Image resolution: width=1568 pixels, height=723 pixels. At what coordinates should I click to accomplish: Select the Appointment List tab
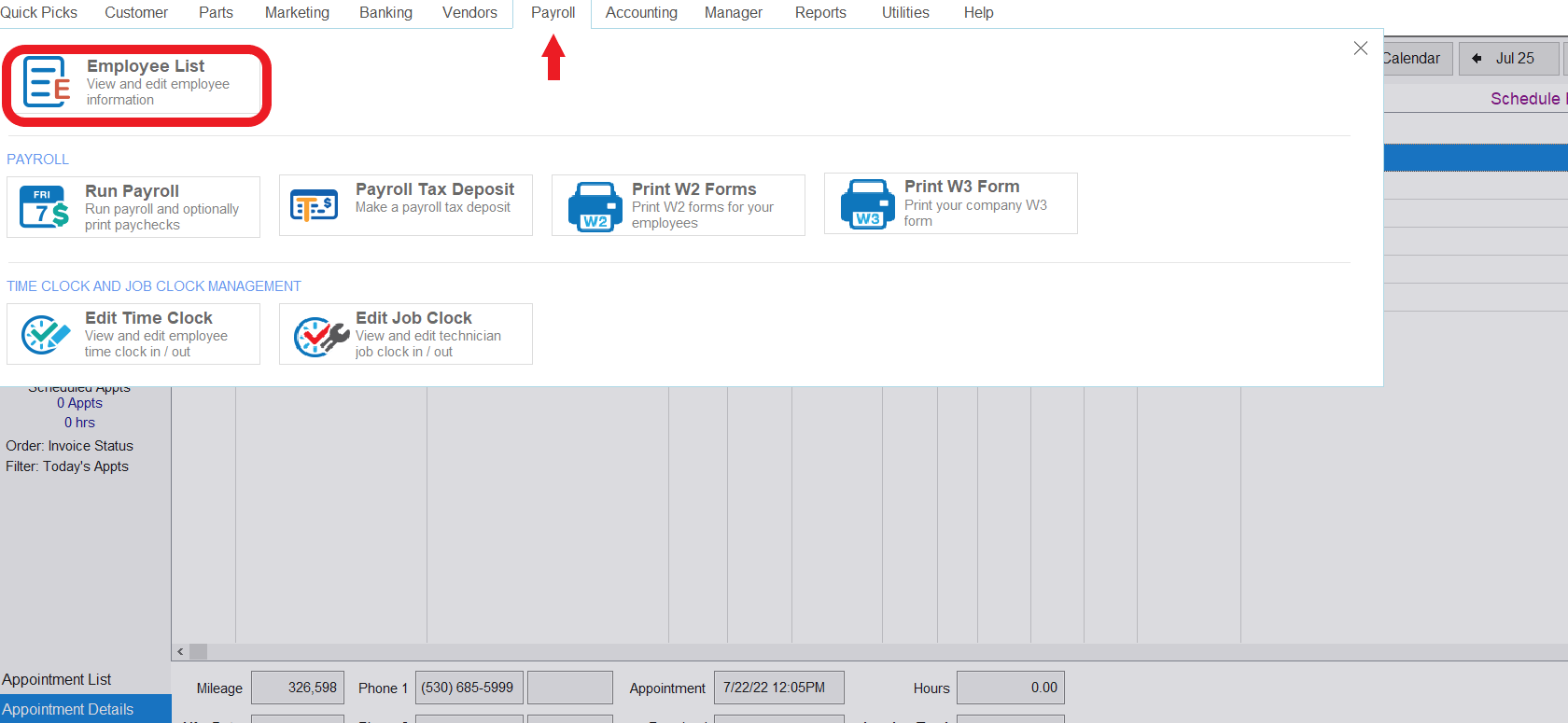(85, 679)
